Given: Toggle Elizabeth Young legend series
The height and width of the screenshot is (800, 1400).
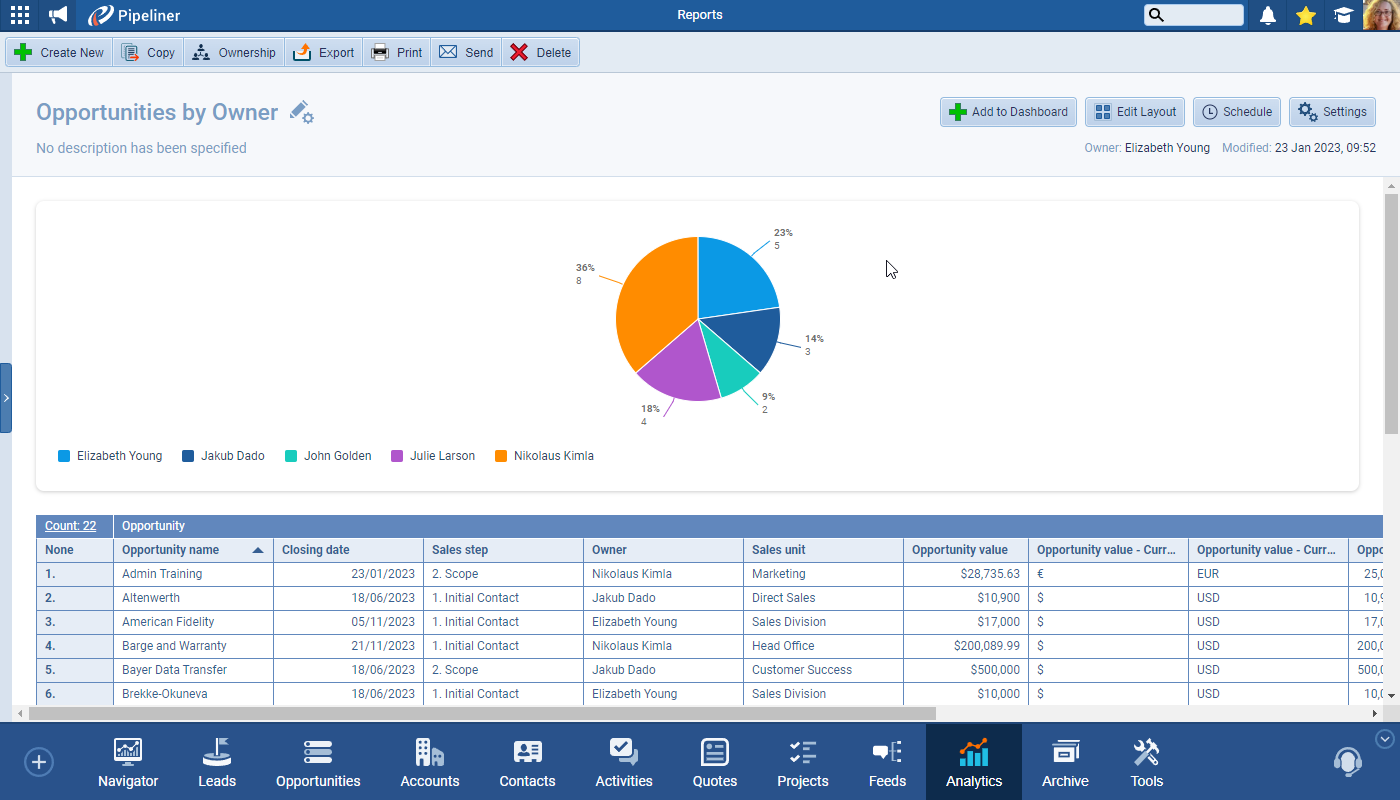Looking at the screenshot, I should click(x=110, y=456).
